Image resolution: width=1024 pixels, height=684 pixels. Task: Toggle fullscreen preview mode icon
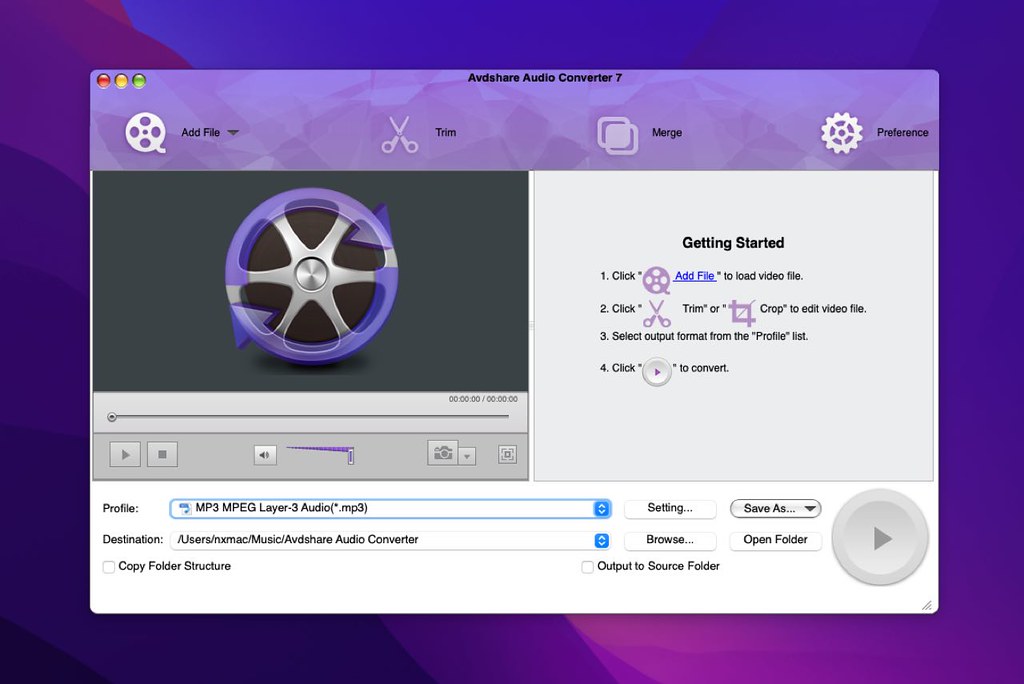(507, 453)
